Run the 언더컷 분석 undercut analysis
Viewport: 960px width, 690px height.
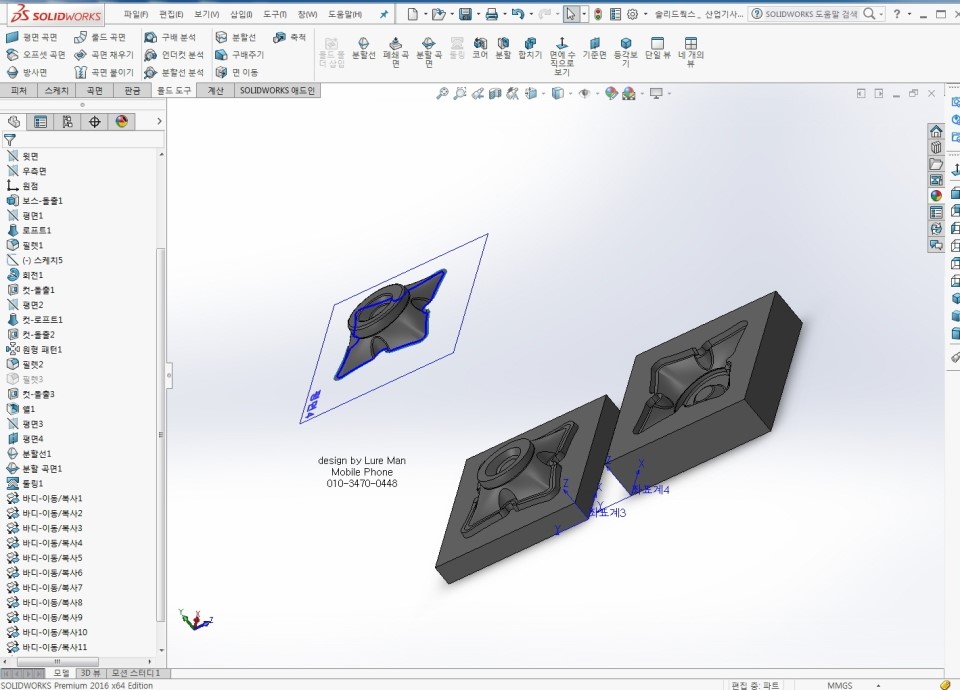(x=174, y=55)
